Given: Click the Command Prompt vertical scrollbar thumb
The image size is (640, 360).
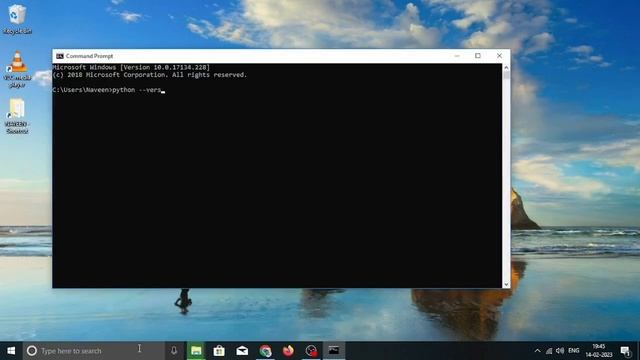Looking at the screenshot, I should 506,76.
